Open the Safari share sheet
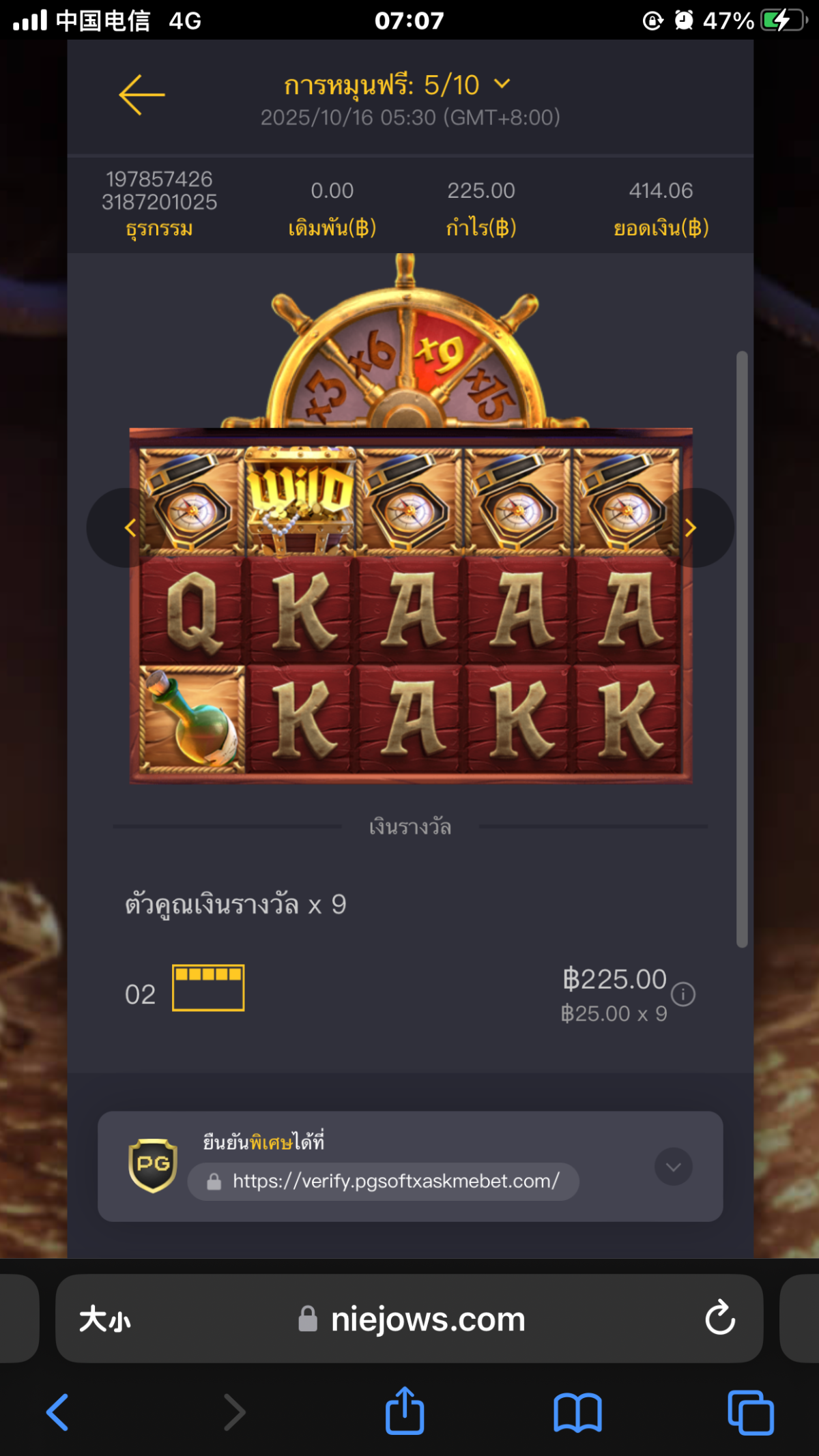Image resolution: width=819 pixels, height=1456 pixels. [x=405, y=1410]
